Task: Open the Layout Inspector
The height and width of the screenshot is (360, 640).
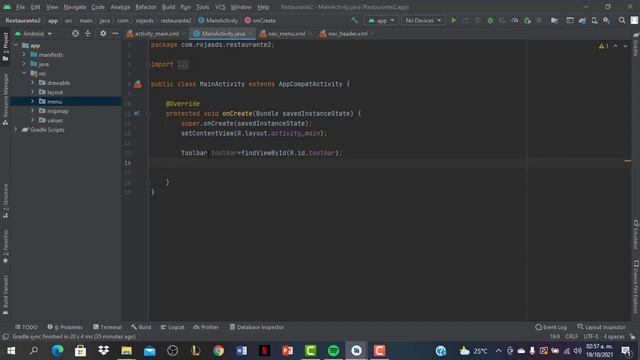Action: (601, 327)
